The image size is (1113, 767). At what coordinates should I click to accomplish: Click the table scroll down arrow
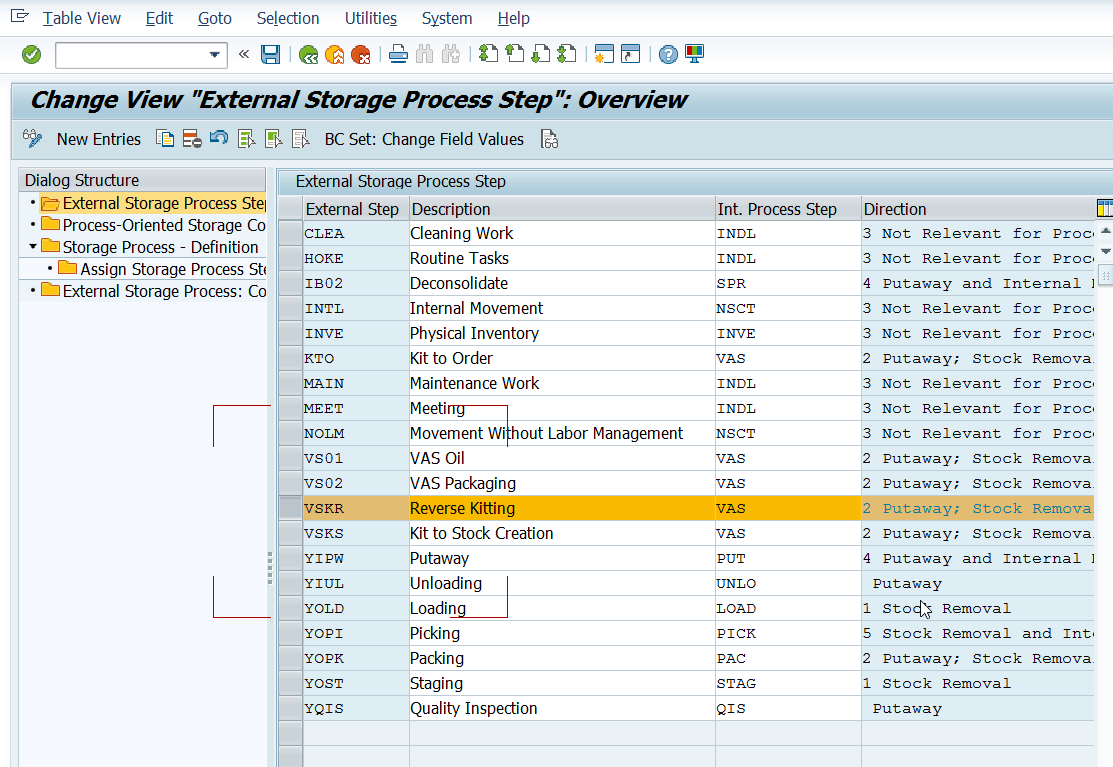pos(1105,251)
